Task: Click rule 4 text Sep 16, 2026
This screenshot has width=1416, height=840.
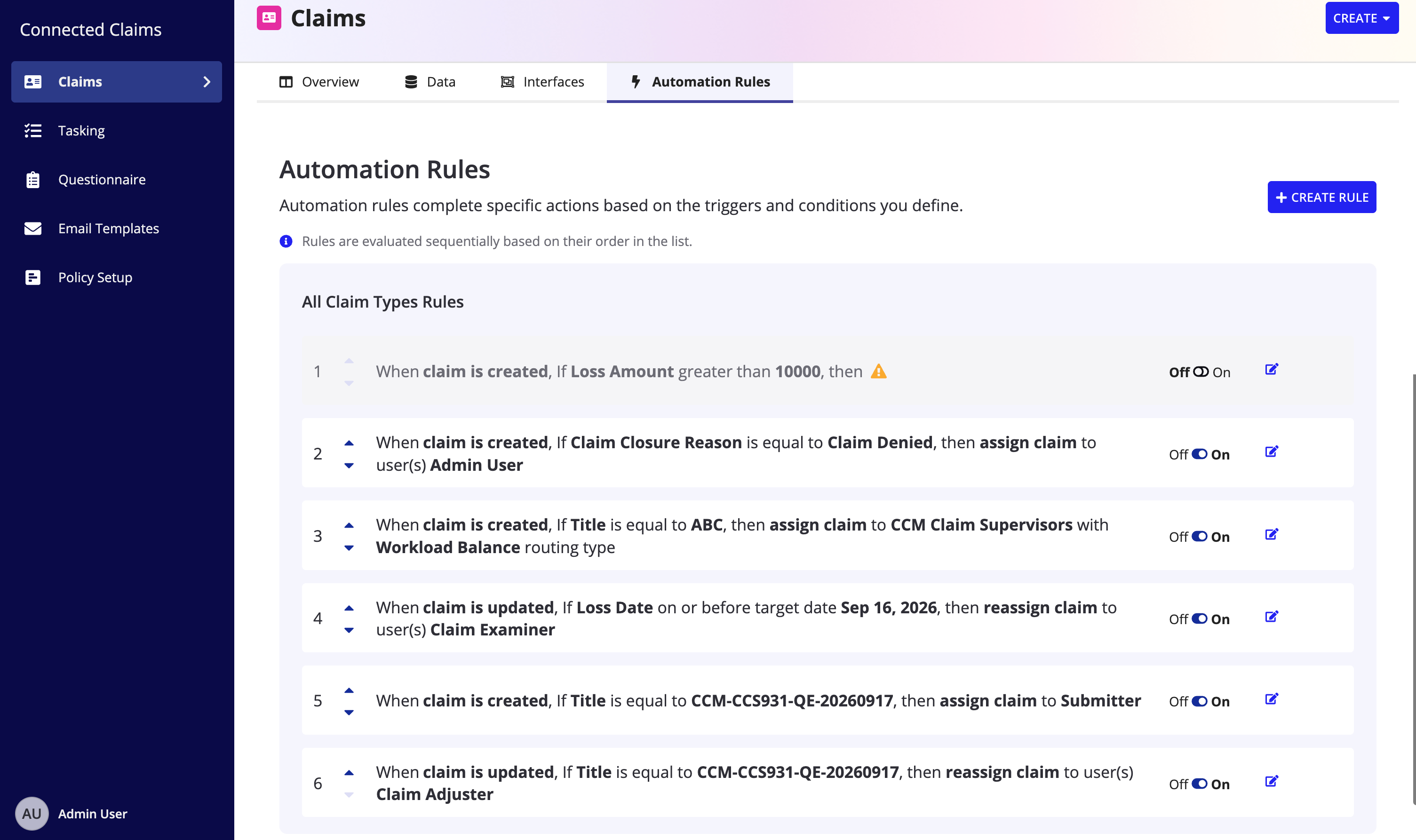Action: (x=888, y=607)
